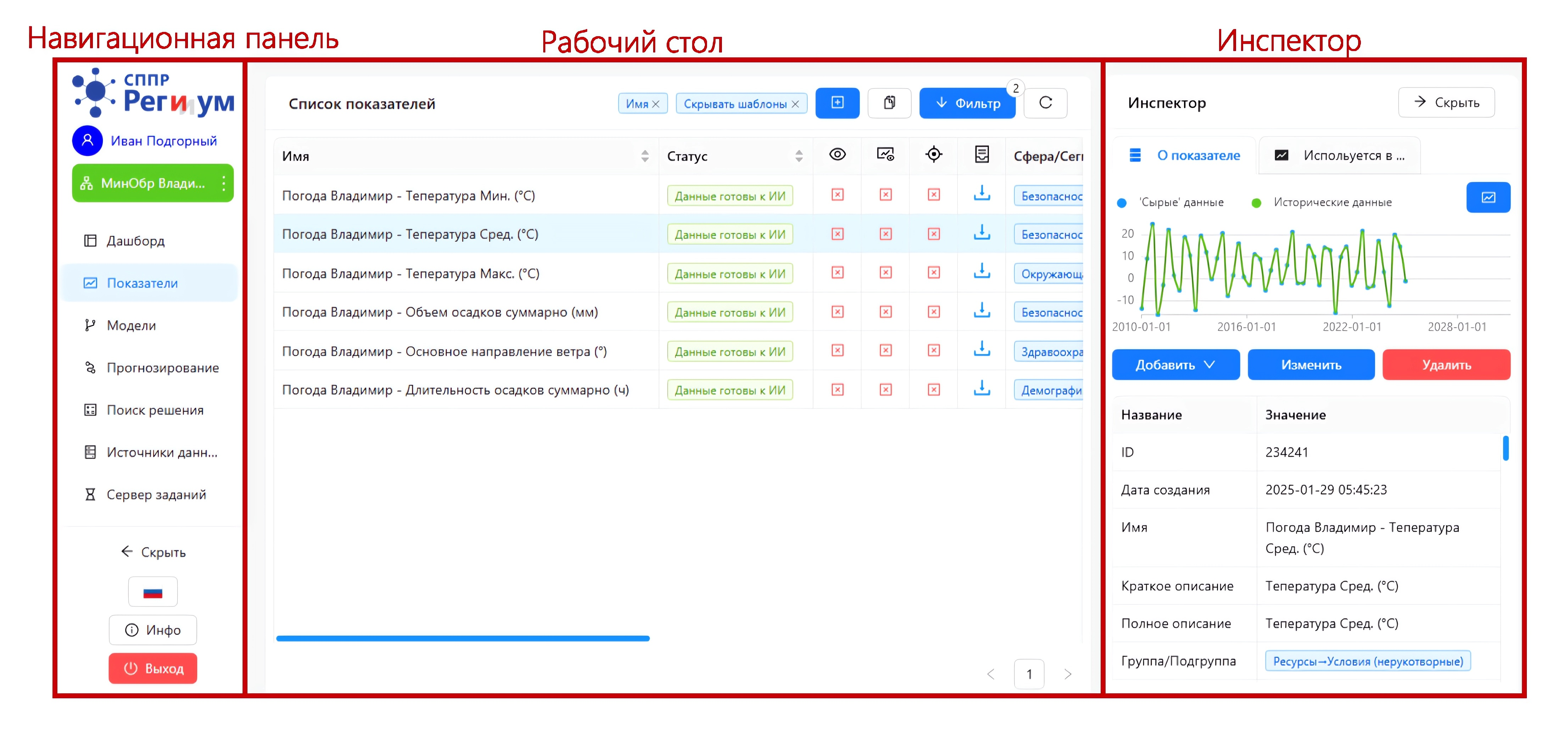Open the three-dots menu on МинОбр organization
The image size is (1568, 738).
[224, 183]
